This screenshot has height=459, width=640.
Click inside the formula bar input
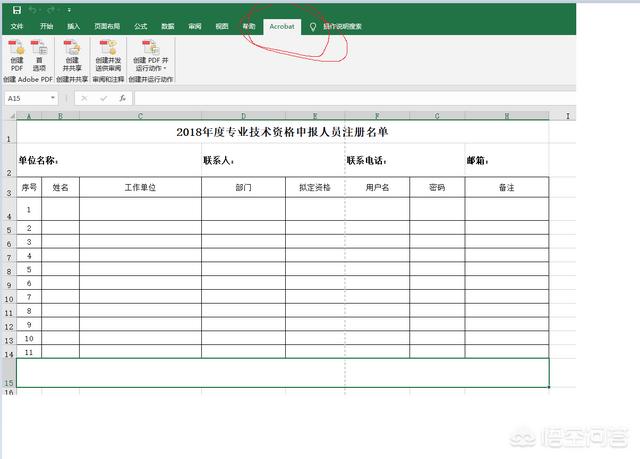[355, 98]
